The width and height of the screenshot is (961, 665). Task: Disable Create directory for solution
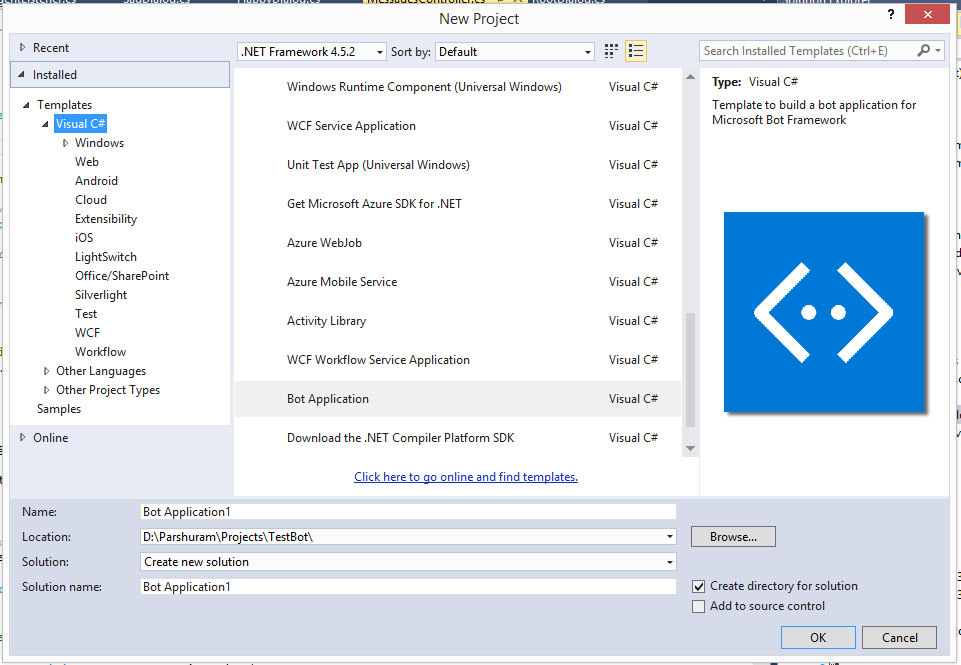[x=698, y=586]
